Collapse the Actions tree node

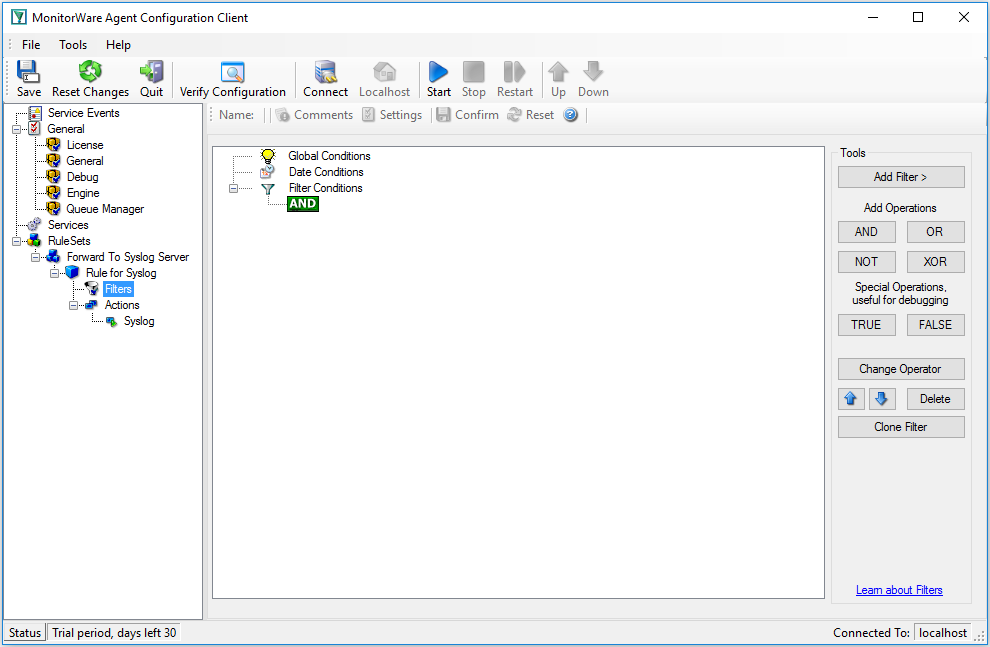[x=73, y=306]
